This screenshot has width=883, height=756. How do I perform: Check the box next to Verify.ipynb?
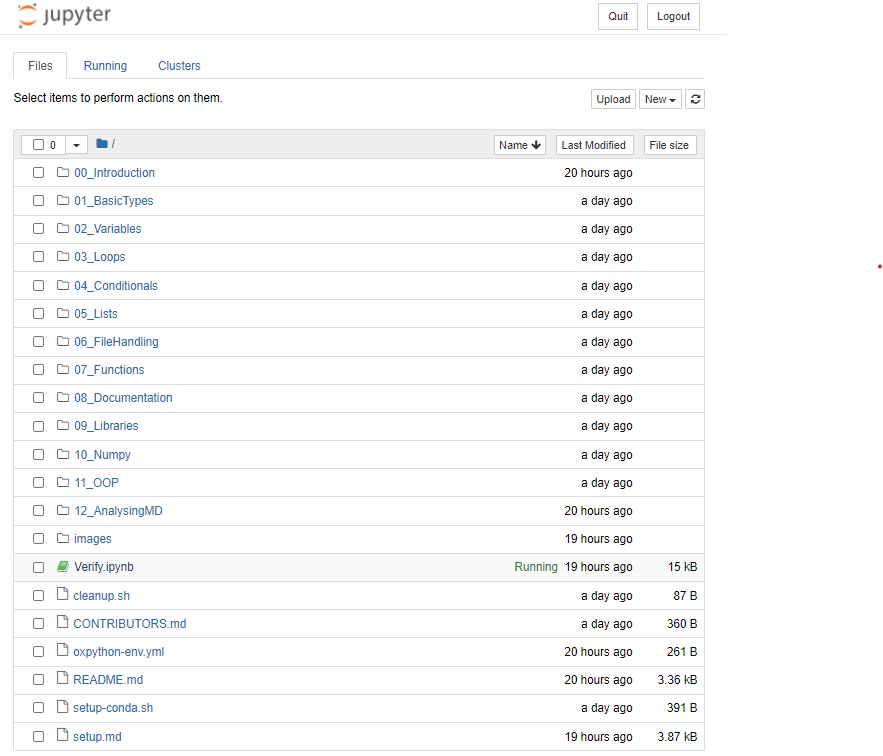38,567
